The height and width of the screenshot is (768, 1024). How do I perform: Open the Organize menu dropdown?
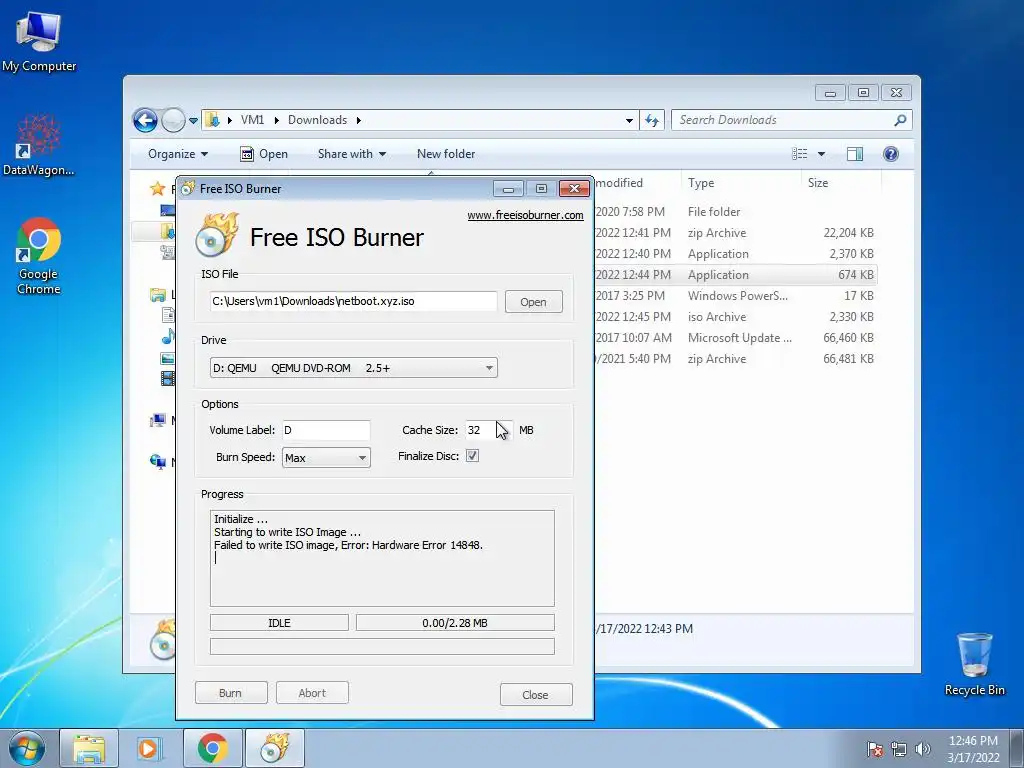178,154
